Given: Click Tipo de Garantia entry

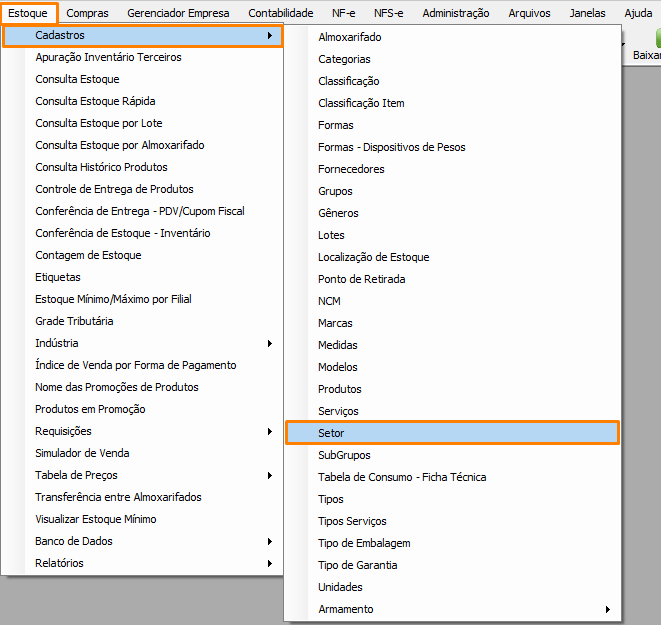Looking at the screenshot, I should 357,565.
